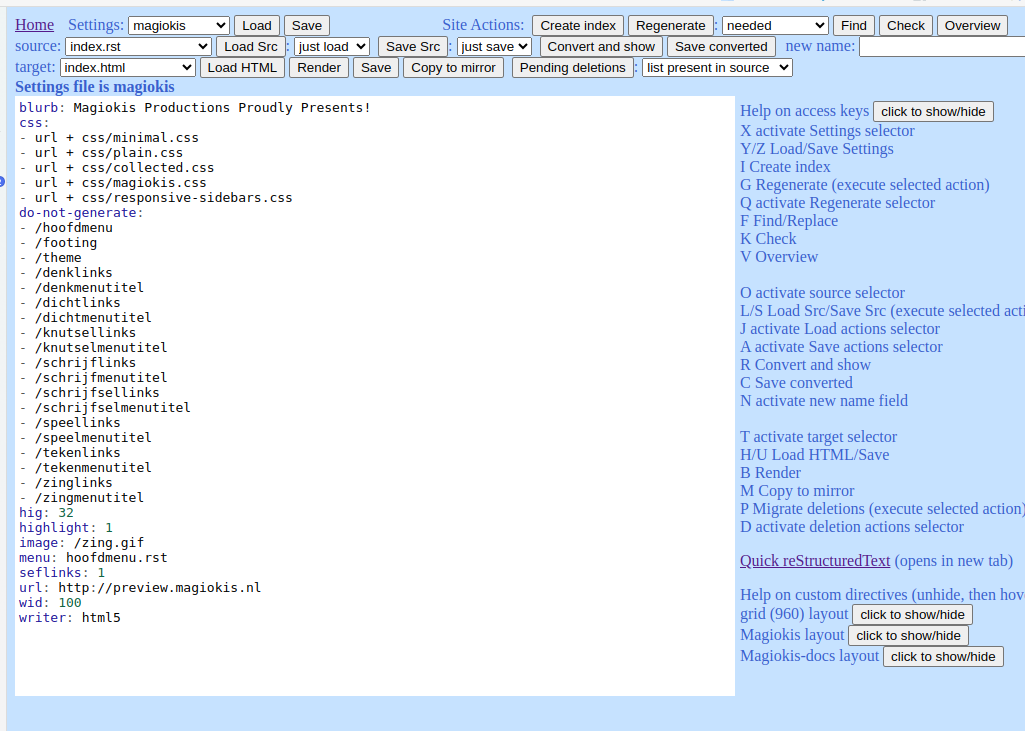Viewport: 1025px width, 731px height.
Task: Open the list present in source dropdown
Action: pos(717,67)
